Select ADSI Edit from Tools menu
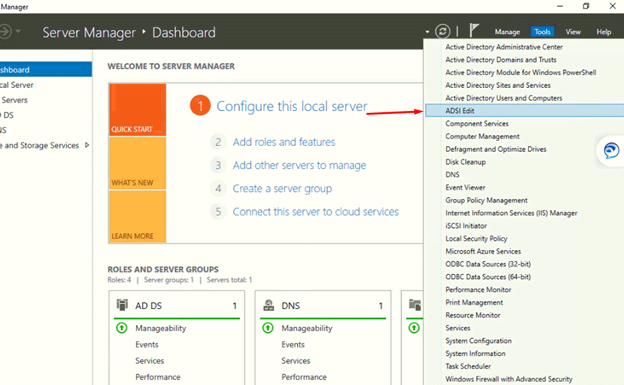Image resolution: width=624 pixels, height=385 pixels. coord(525,111)
